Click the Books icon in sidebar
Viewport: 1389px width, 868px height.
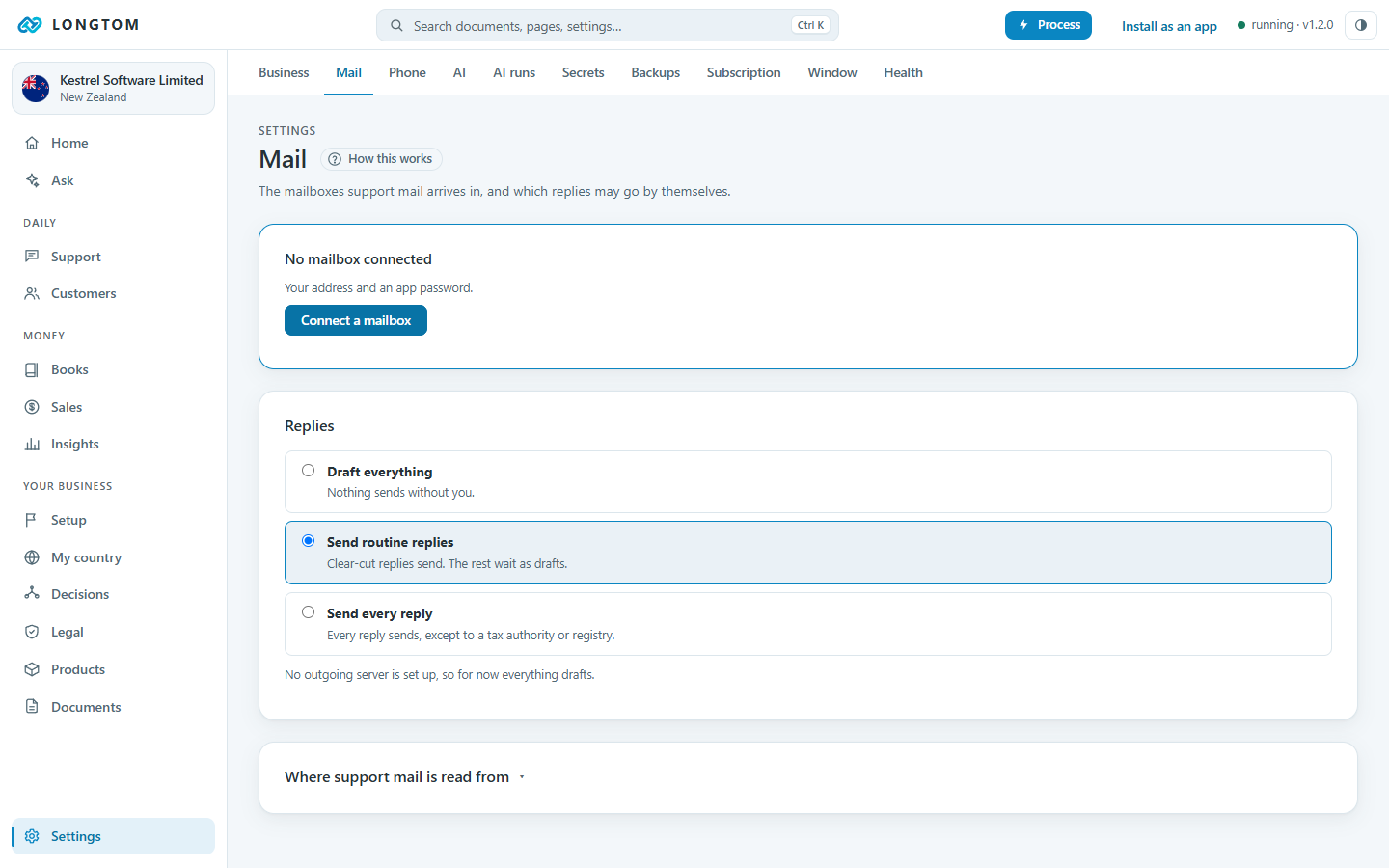click(32, 369)
